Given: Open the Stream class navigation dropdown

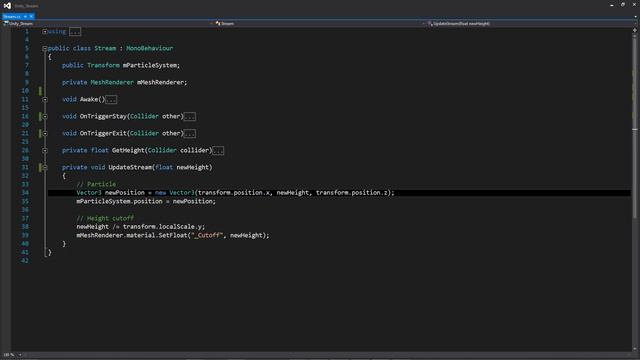Looking at the screenshot, I should click(319, 24).
